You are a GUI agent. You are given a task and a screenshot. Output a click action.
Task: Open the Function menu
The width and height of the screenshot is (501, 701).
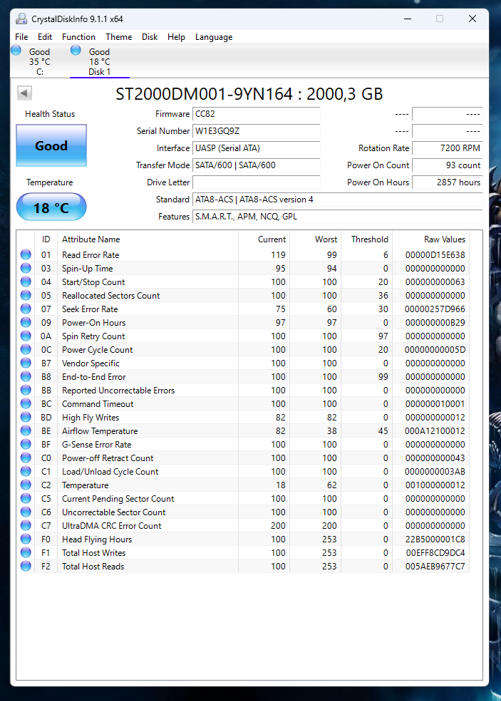tap(79, 37)
